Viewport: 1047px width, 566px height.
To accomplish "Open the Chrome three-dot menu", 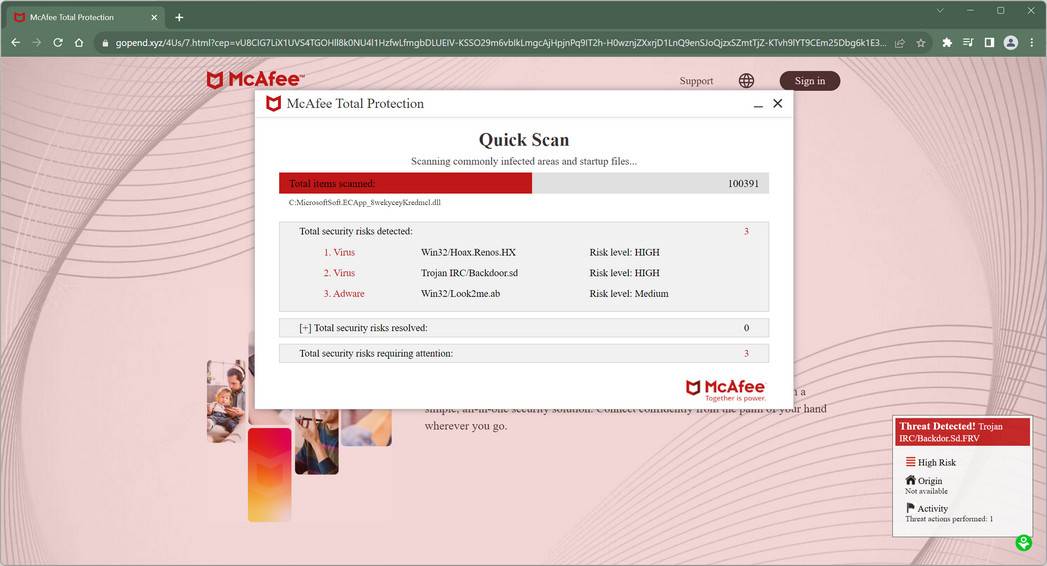I will (1032, 43).
